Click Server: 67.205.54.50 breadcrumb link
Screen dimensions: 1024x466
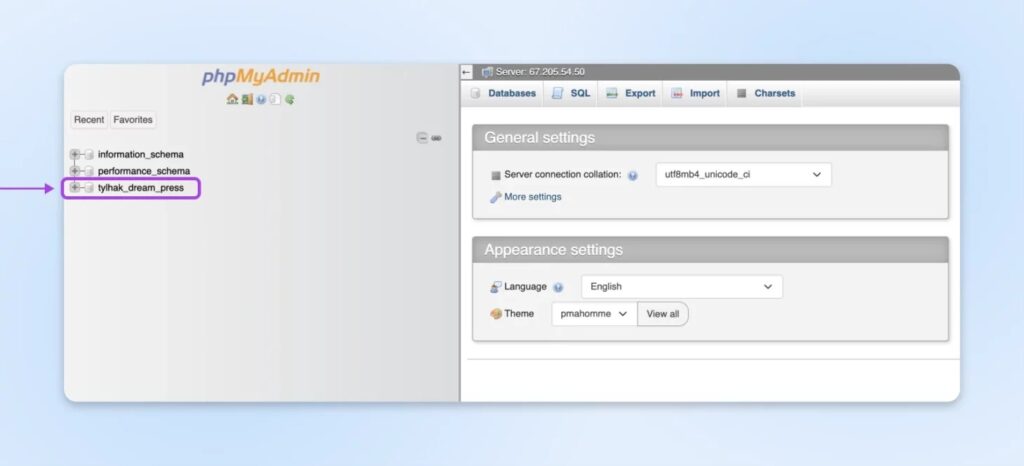pyautogui.click(x=540, y=72)
